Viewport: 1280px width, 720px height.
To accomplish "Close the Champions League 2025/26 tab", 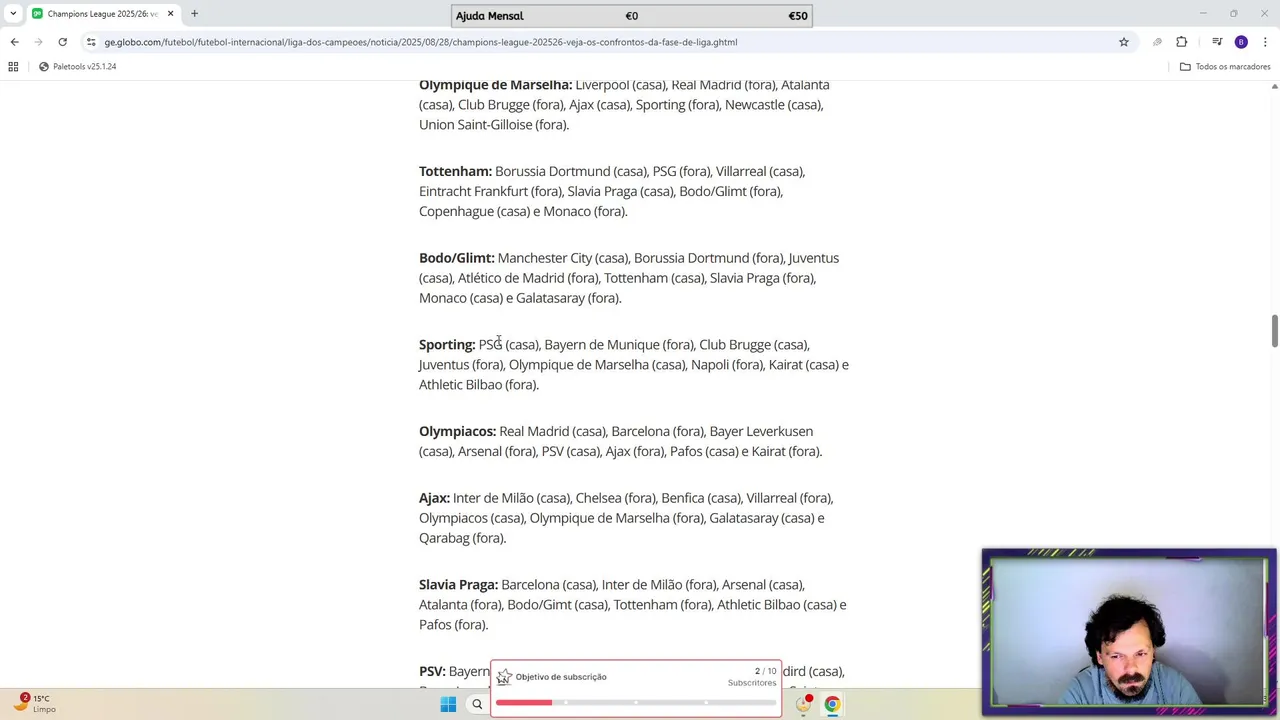I will 170,14.
